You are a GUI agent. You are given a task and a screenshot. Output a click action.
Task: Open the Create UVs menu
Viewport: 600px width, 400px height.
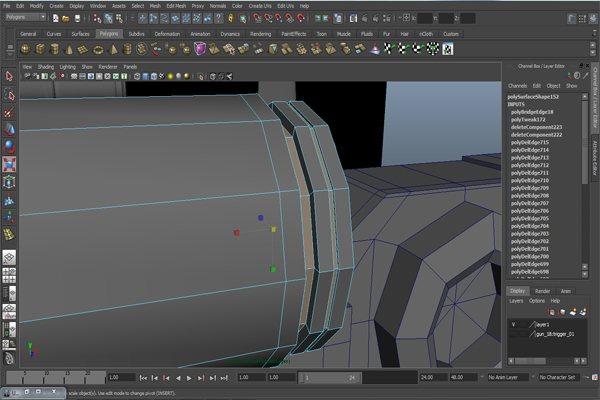[x=260, y=6]
